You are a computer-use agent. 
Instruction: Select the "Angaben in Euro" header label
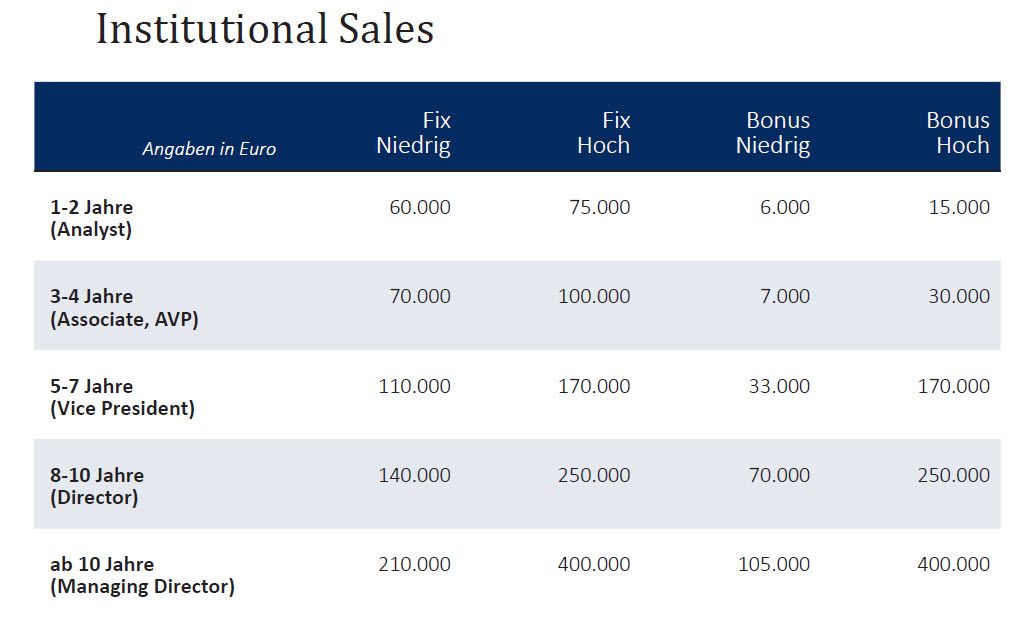(209, 149)
